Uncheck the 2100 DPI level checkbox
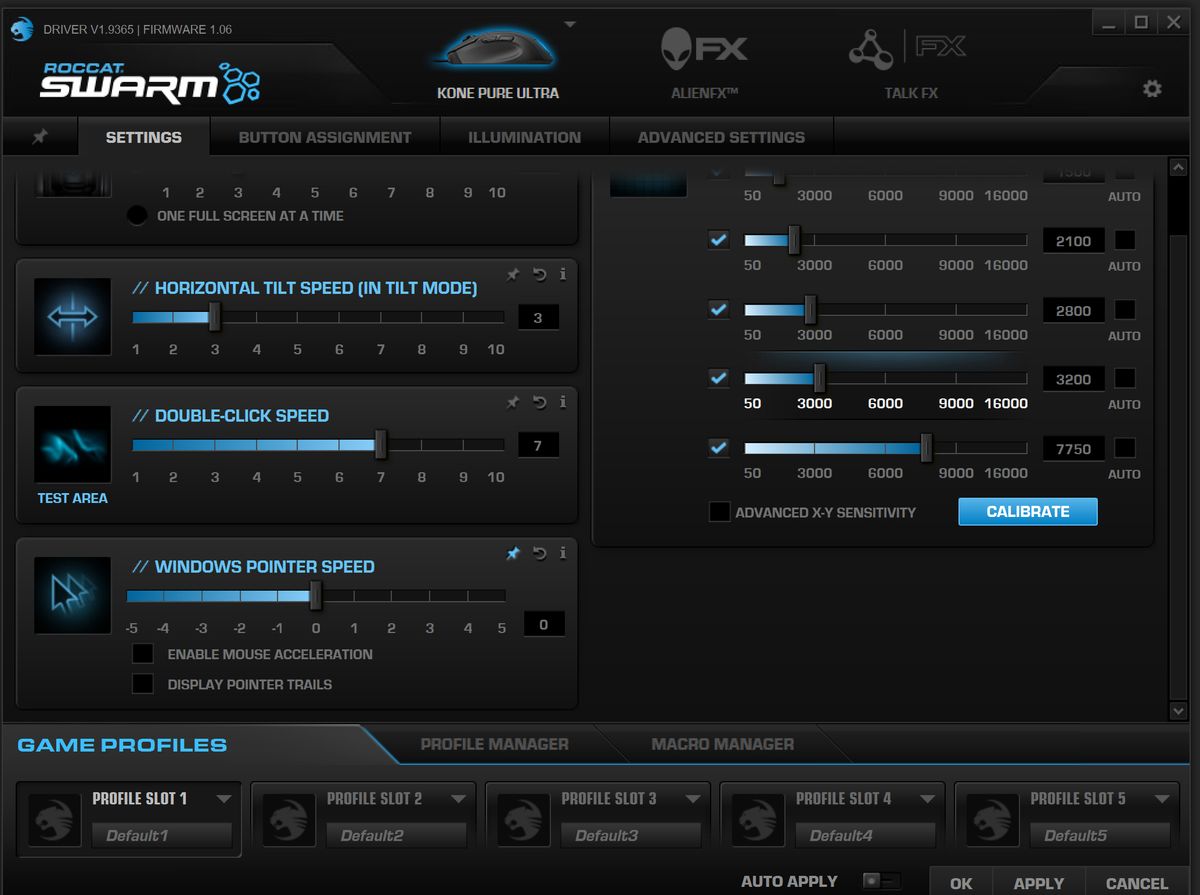The width and height of the screenshot is (1200, 895). point(718,240)
